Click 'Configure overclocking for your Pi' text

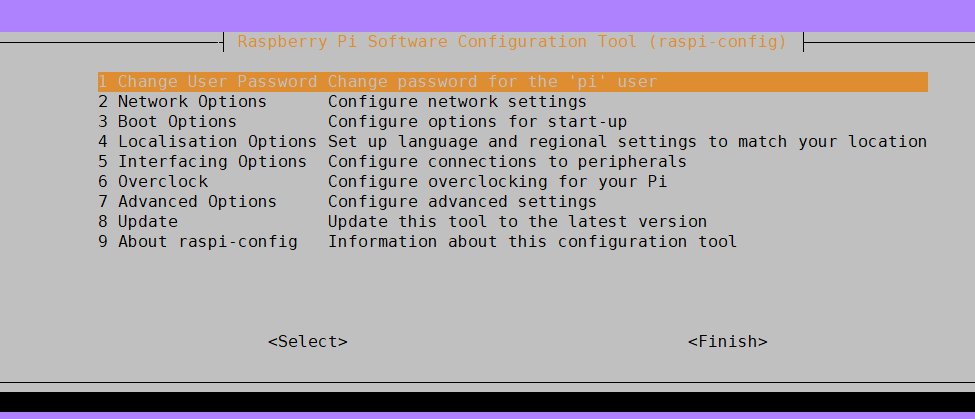pos(497,182)
